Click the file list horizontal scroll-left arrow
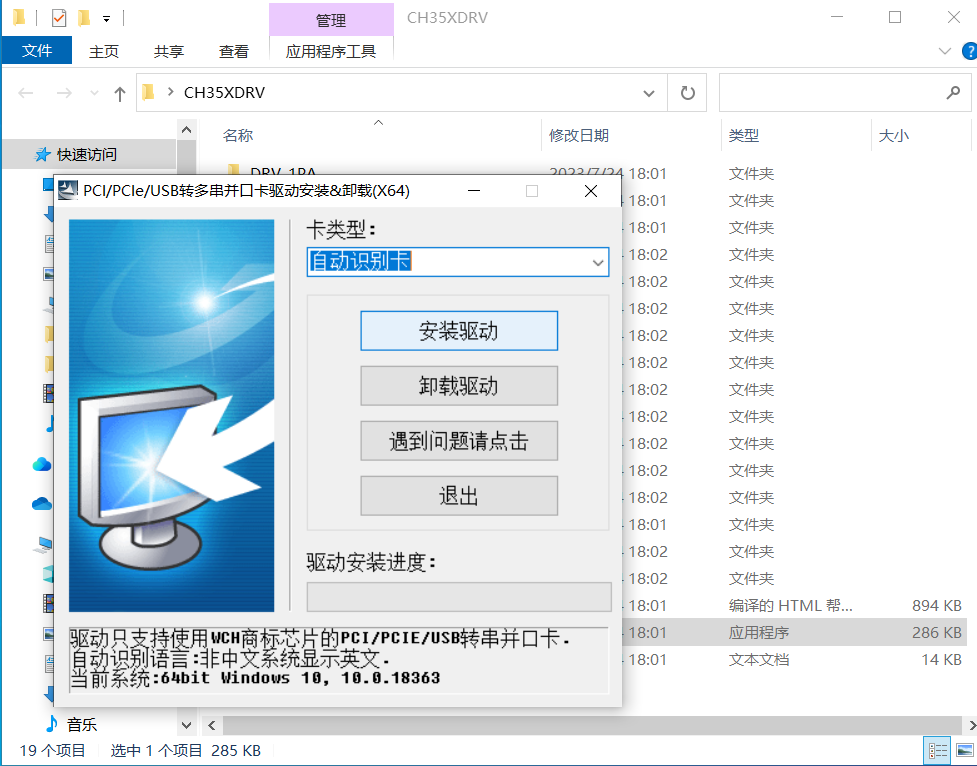 pyautogui.click(x=212, y=725)
